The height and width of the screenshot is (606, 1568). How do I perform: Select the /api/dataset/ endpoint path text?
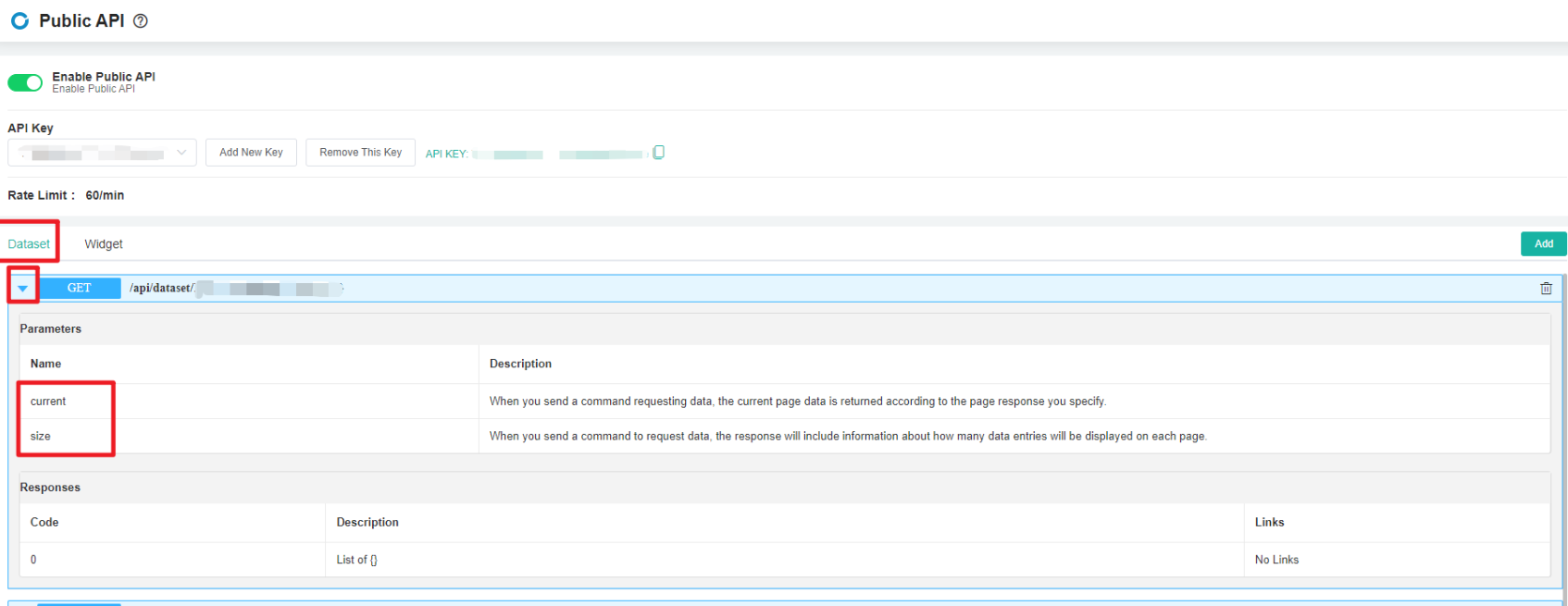click(x=161, y=289)
